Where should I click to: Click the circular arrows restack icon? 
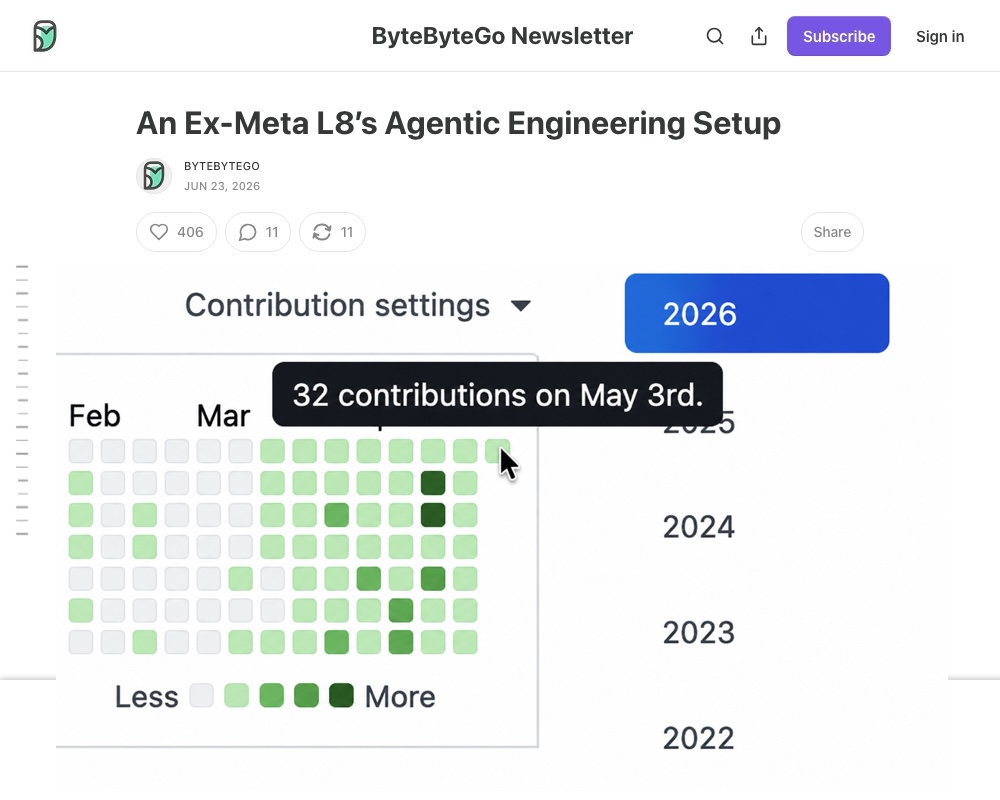[322, 232]
